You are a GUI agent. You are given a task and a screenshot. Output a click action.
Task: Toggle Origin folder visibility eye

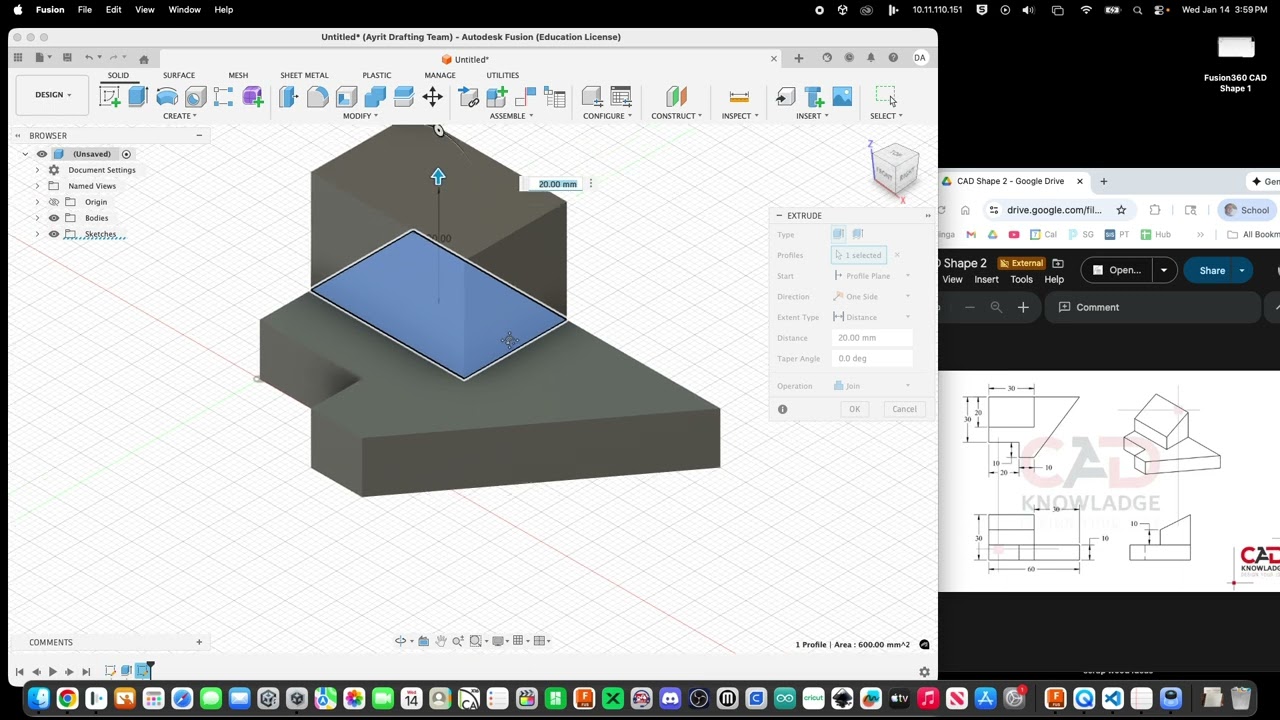54,202
